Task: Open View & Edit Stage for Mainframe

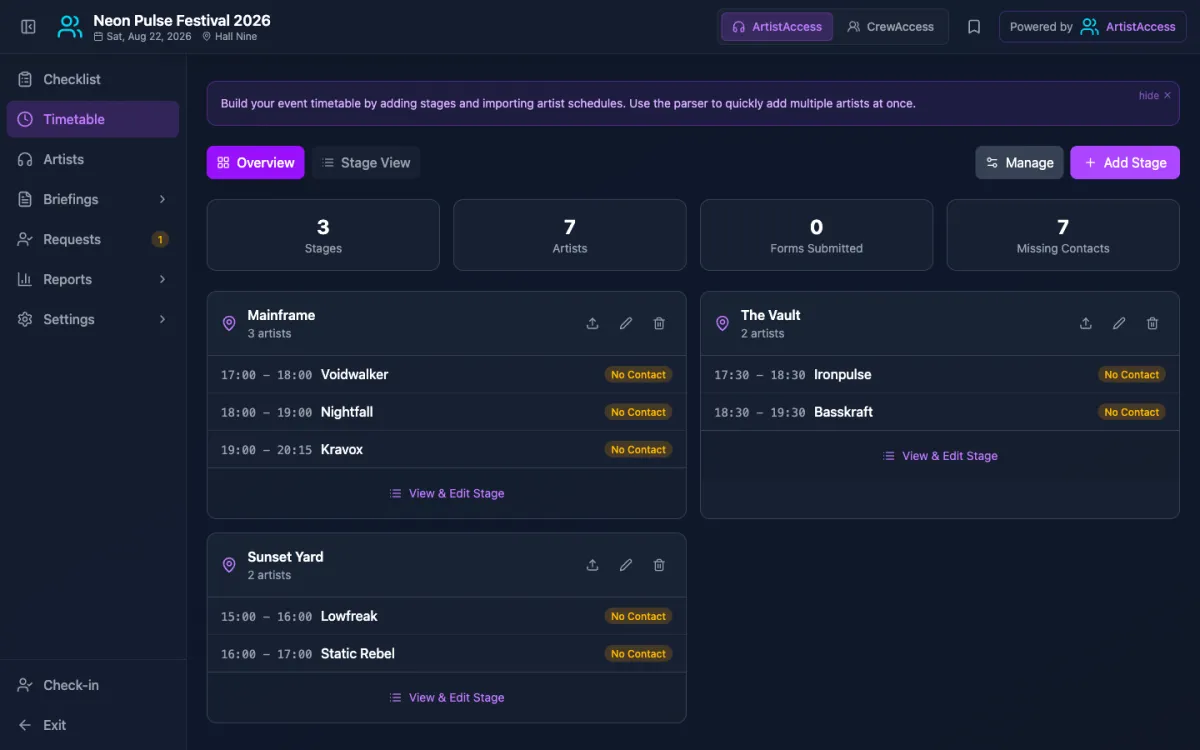Action: pyautogui.click(x=446, y=493)
